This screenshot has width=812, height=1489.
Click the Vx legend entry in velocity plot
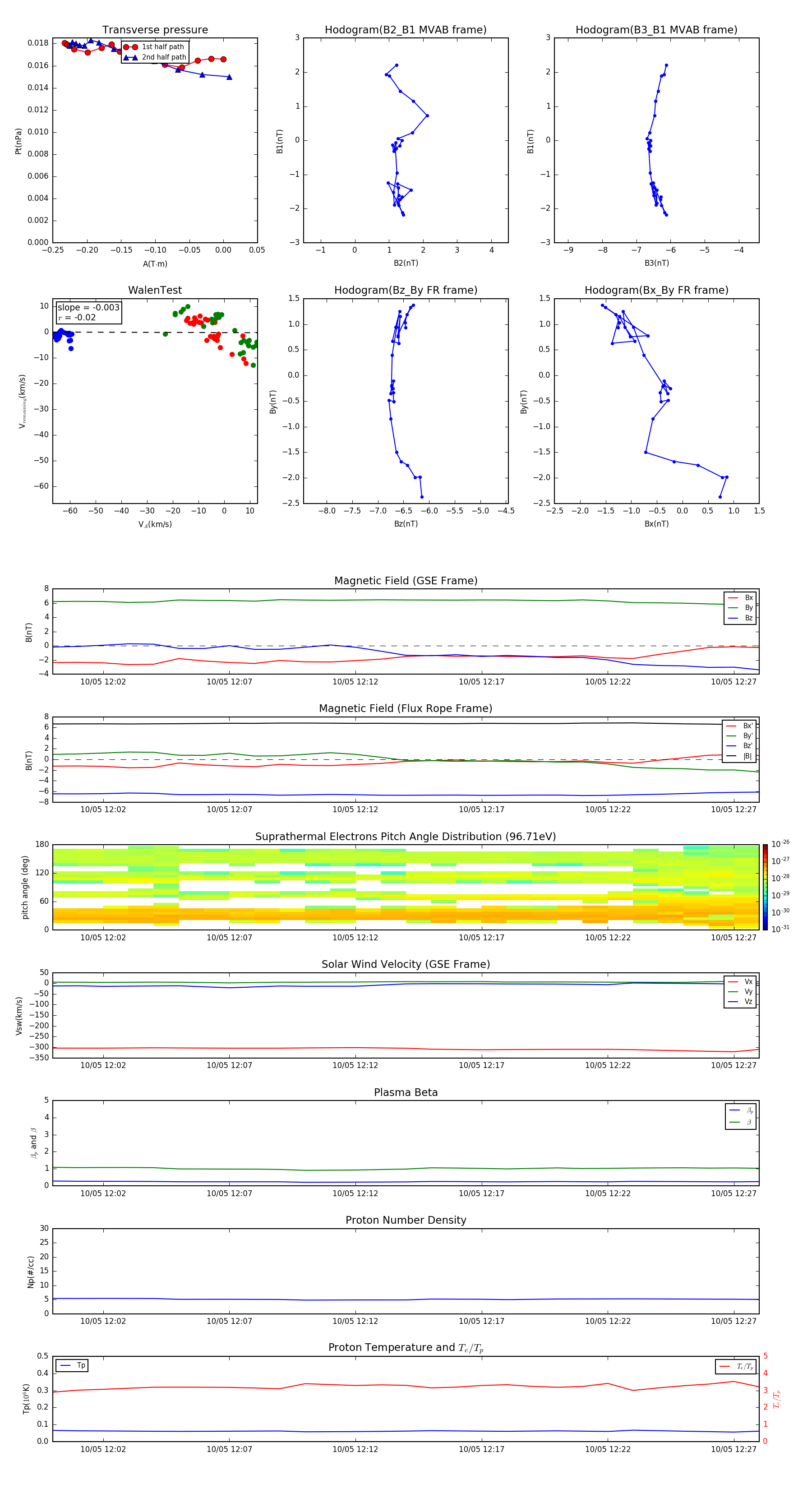[x=740, y=981]
